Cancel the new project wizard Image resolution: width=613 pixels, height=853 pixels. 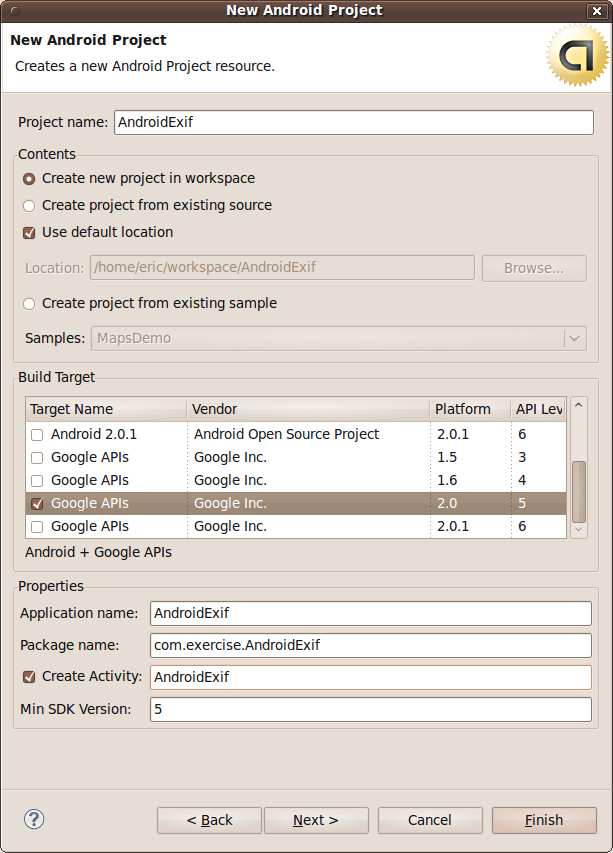pyautogui.click(x=430, y=820)
